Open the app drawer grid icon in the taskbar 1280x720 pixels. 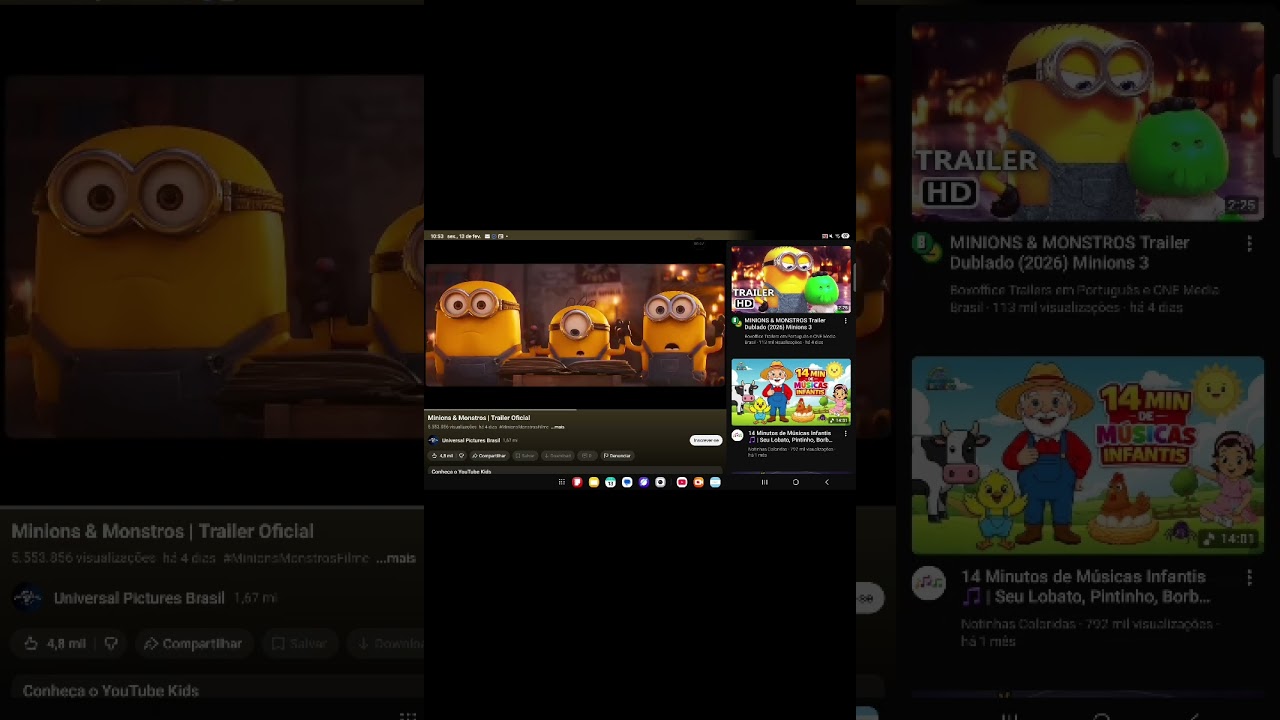point(562,482)
